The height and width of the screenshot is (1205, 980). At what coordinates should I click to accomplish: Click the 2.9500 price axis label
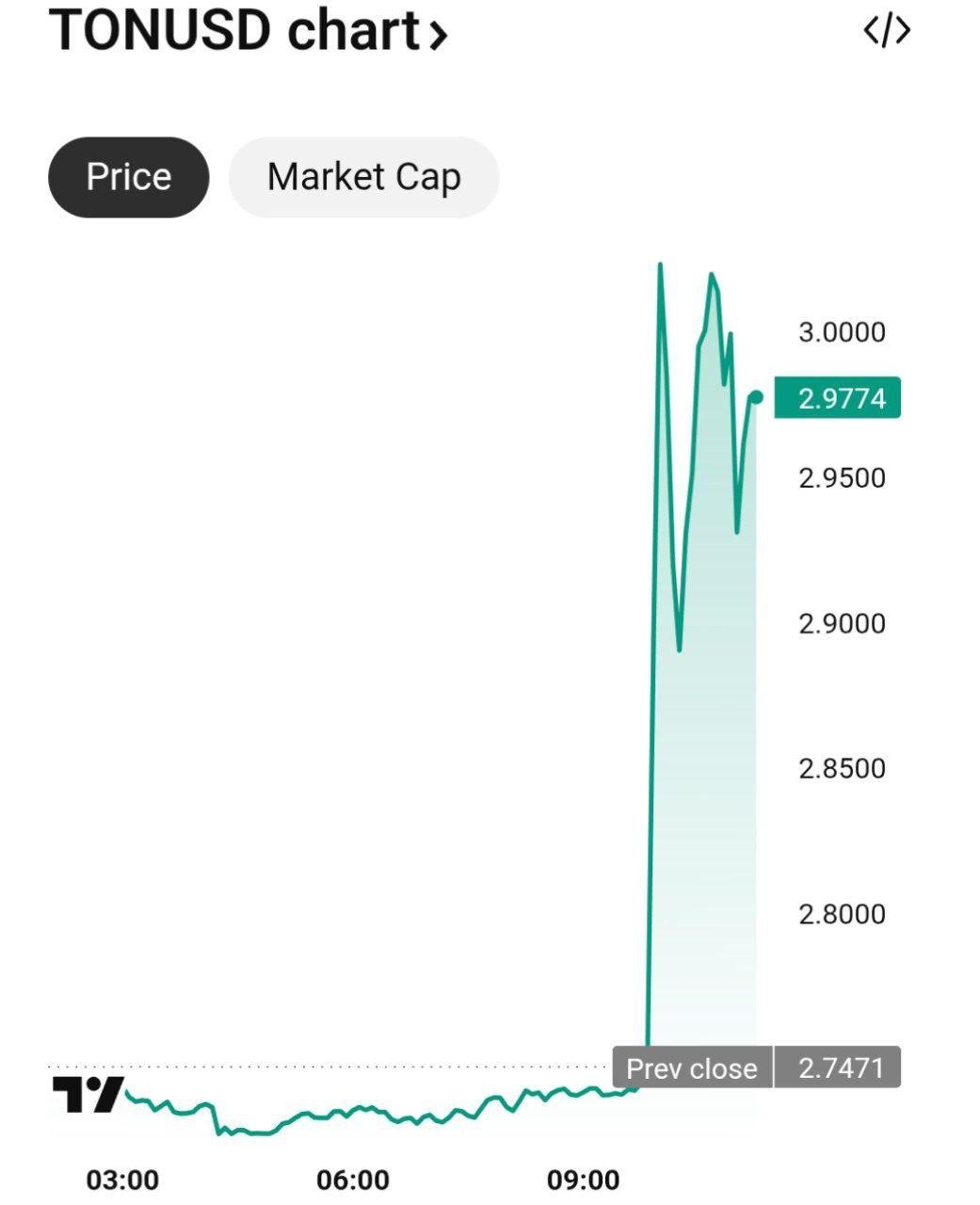(x=843, y=478)
